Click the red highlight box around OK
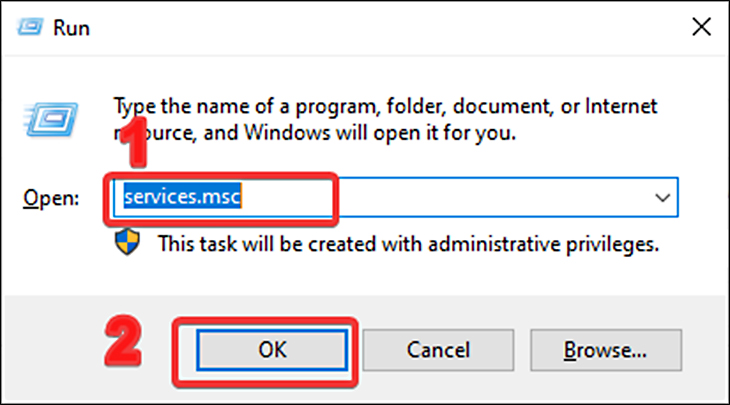The height and width of the screenshot is (405, 730). [265, 353]
